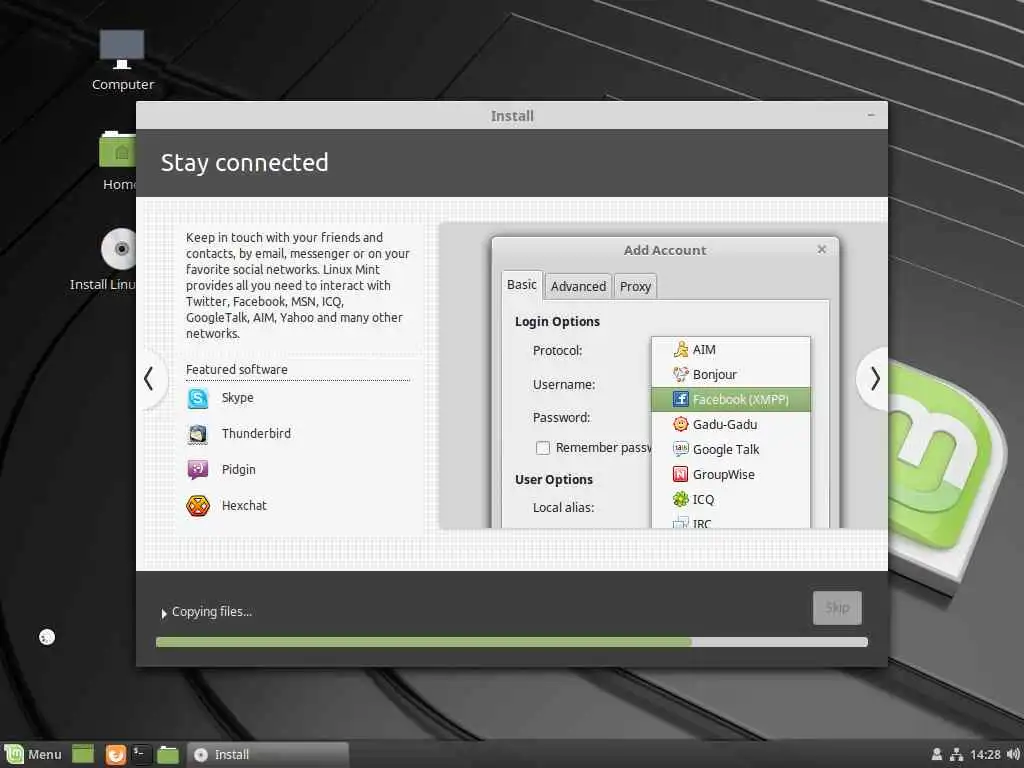Click the 14:28 clock in the panel

pos(985,754)
